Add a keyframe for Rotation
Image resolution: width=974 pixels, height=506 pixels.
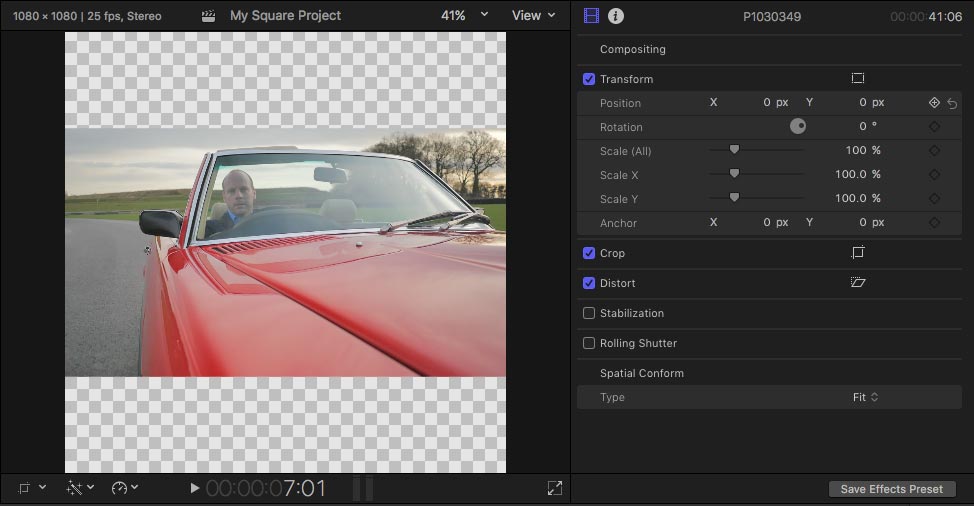pos(934,127)
